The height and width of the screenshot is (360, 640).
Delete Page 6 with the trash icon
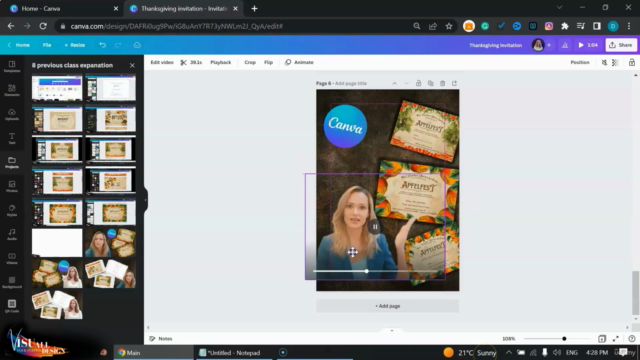coord(442,83)
